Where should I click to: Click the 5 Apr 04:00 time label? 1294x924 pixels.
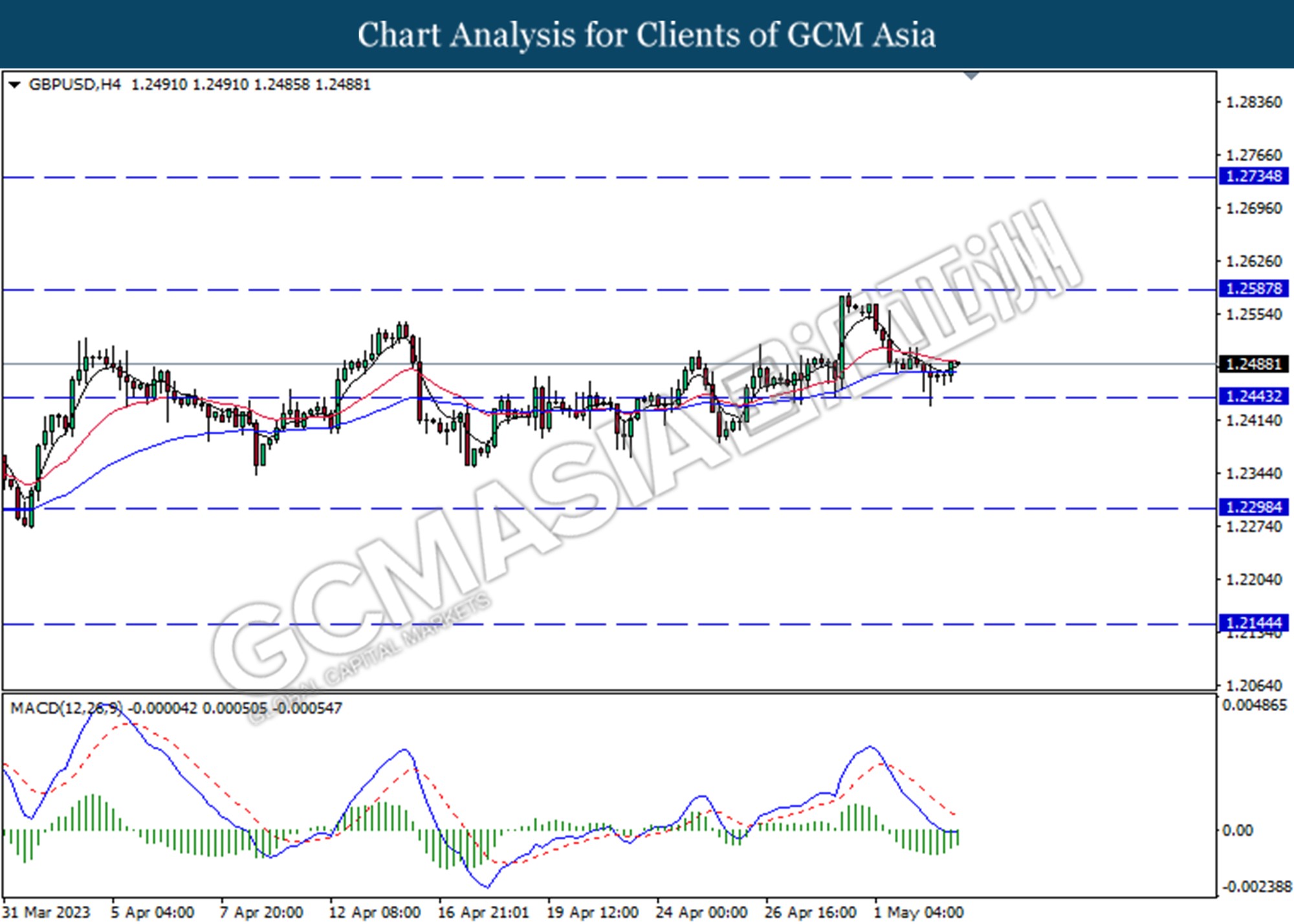pos(153,912)
